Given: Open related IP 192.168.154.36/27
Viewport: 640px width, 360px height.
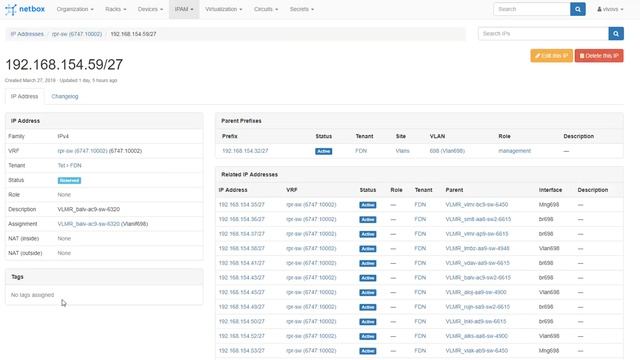Looking at the screenshot, I should click(242, 219).
